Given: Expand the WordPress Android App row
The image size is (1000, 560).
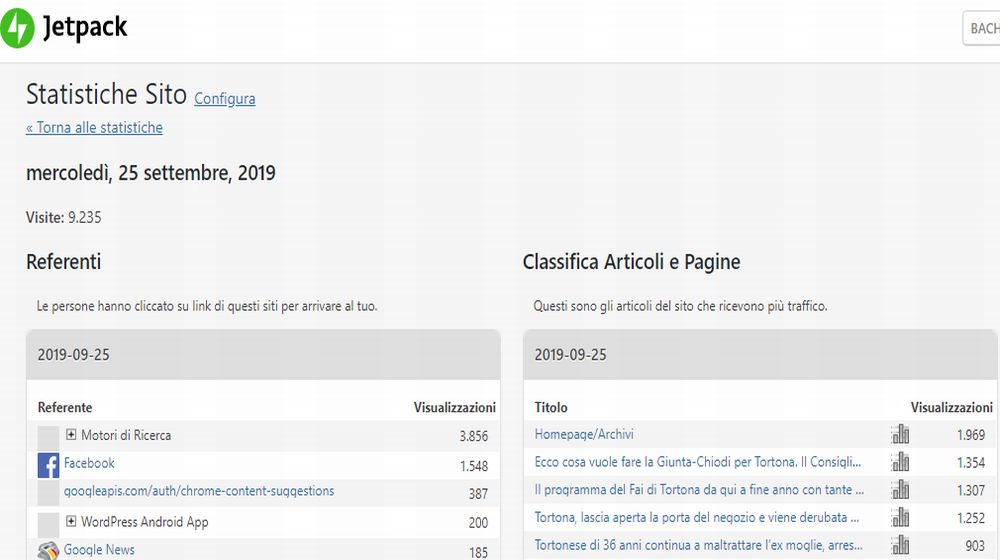Looking at the screenshot, I should (72, 521).
